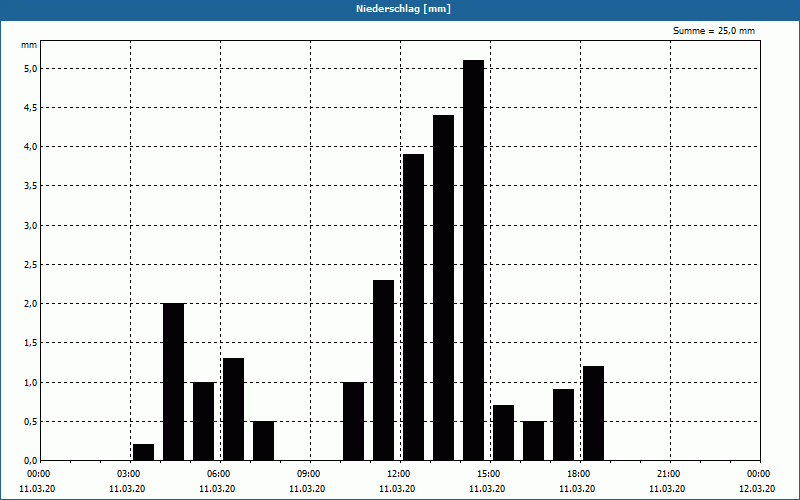Screen dimensions: 800x500
Task: Click the y-axis label '1,5'
Action: (31, 343)
